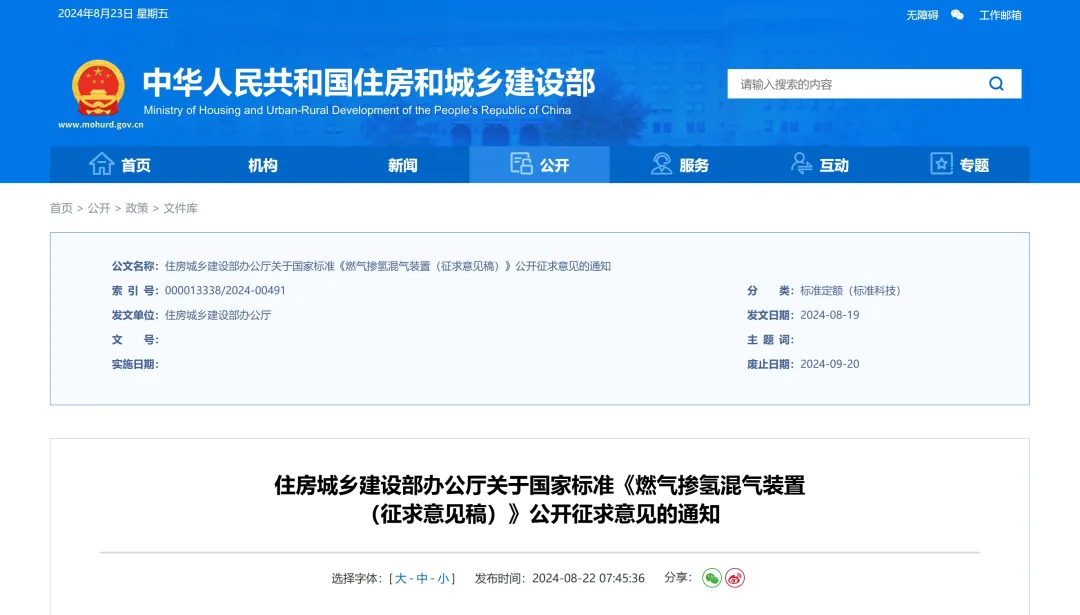This screenshot has height=615, width=1080.
Task: Open the 互动 navigation tab
Action: tap(820, 165)
